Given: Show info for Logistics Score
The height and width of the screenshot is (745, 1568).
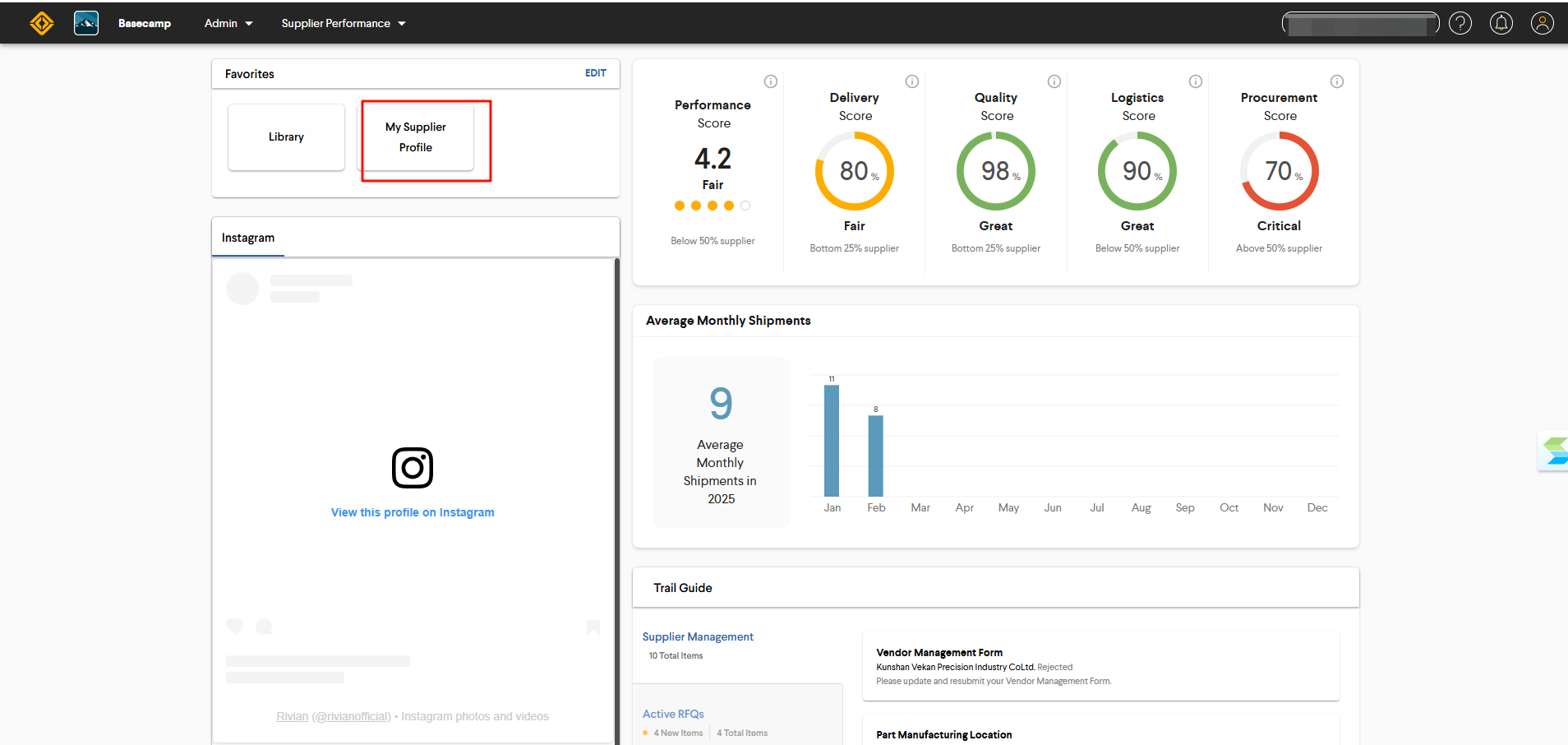Looking at the screenshot, I should pos(1196,81).
